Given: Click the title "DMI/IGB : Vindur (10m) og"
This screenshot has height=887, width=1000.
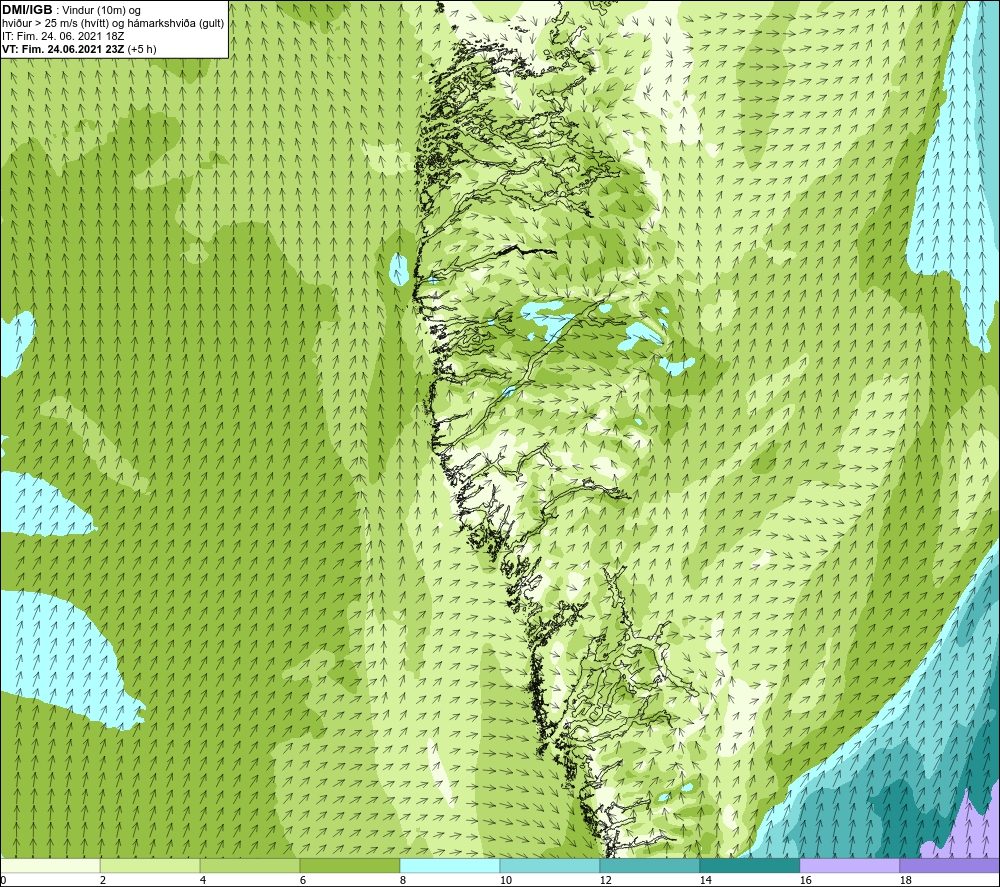Looking at the screenshot, I should tap(71, 11).
